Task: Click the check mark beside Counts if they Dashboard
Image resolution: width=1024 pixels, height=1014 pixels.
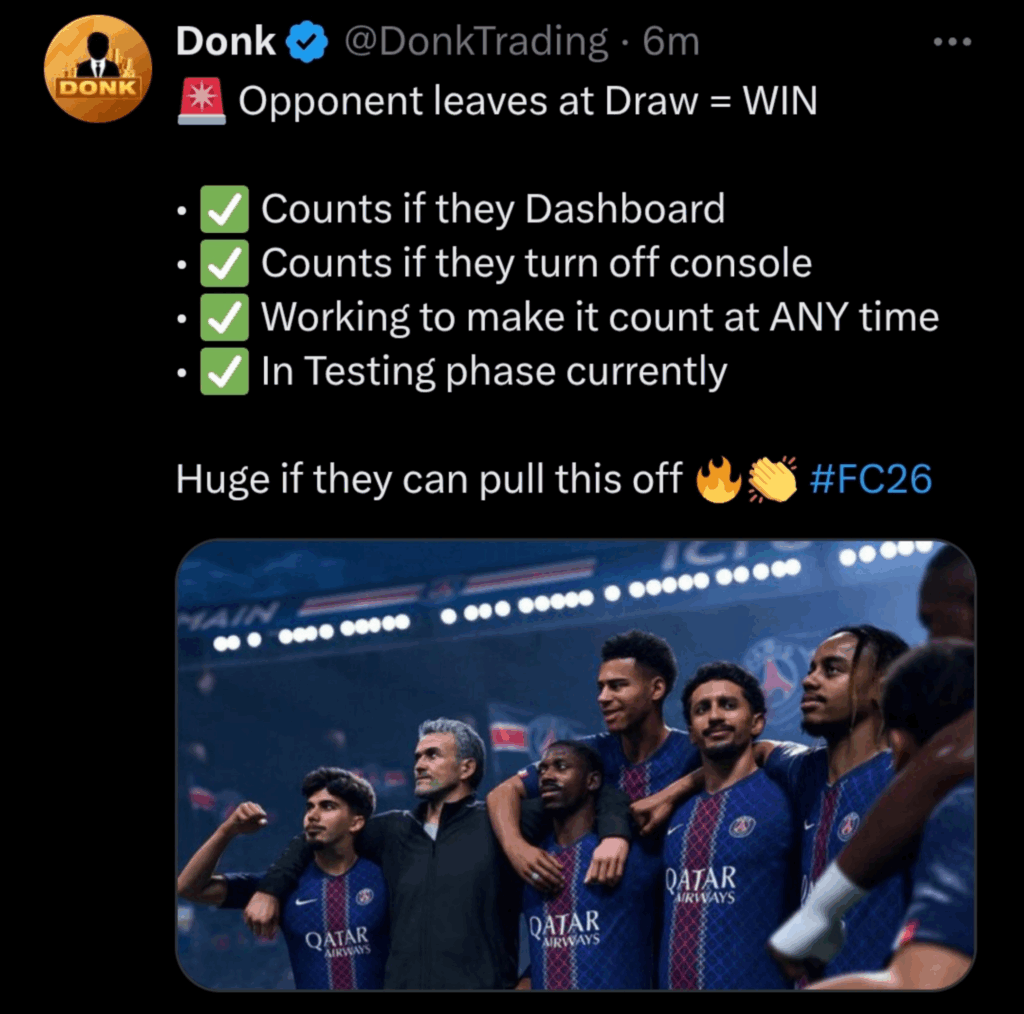Action: click(224, 209)
